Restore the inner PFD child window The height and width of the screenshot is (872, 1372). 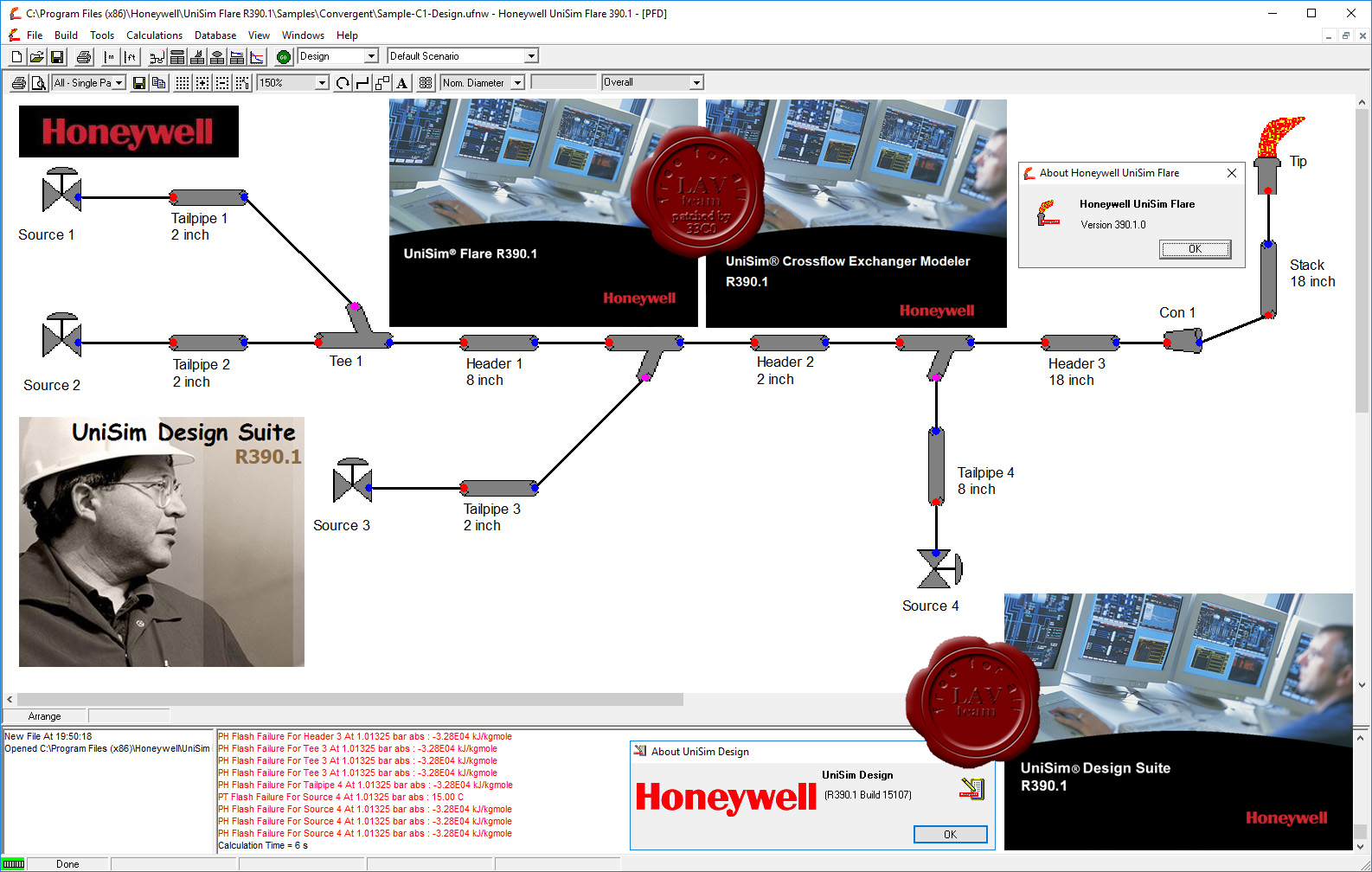coord(1345,35)
